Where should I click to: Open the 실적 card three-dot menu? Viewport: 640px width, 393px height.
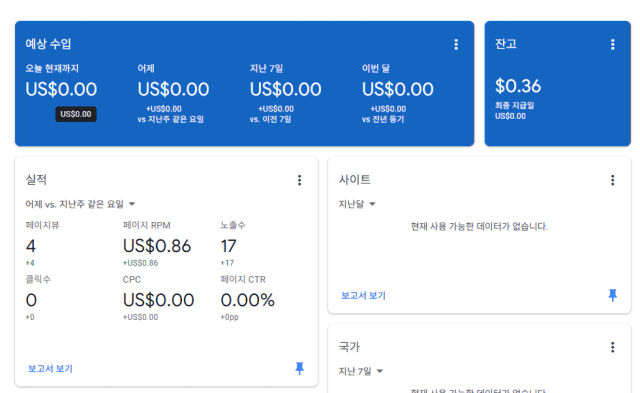[x=299, y=180]
